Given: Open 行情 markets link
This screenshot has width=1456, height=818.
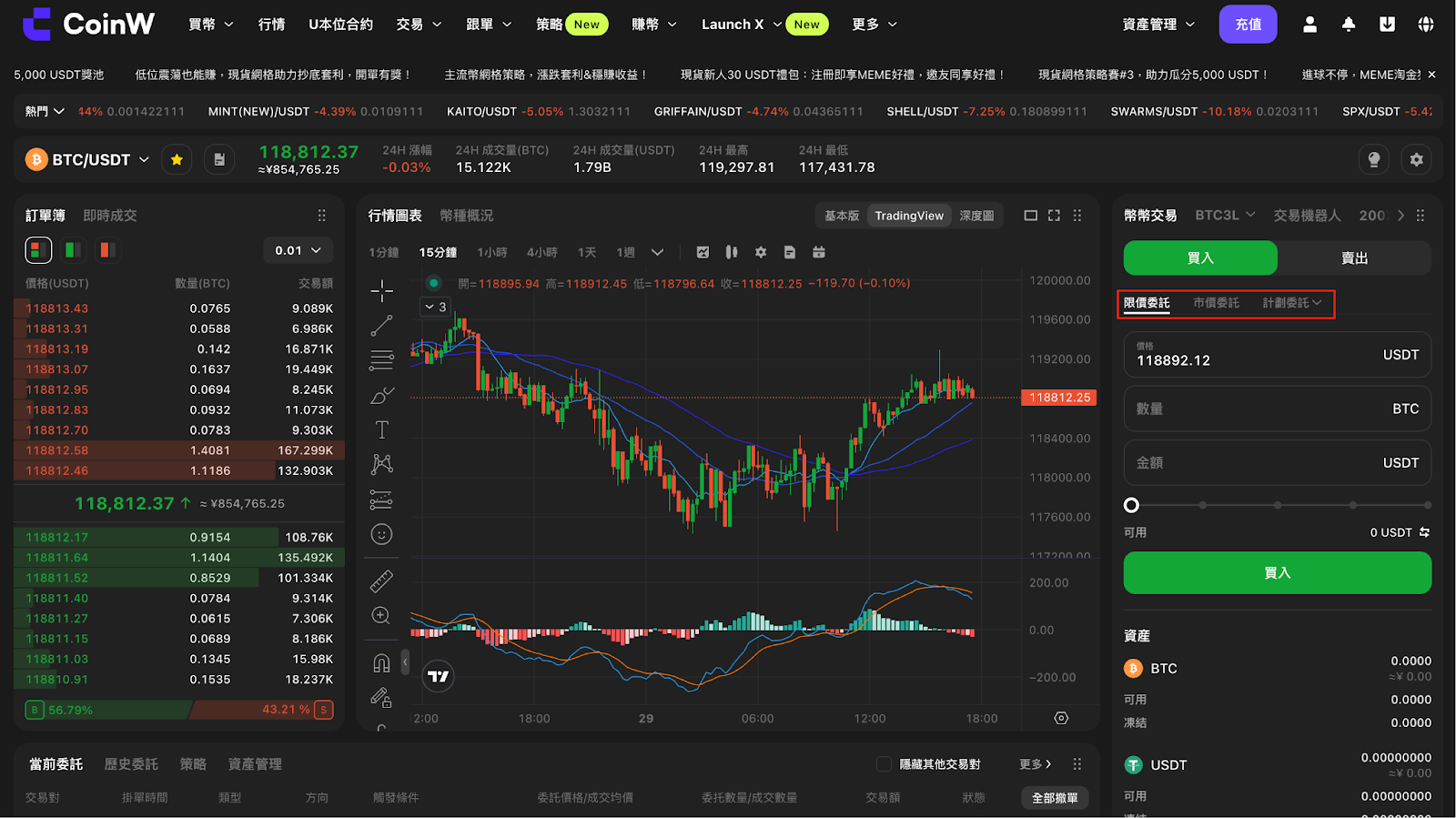Looking at the screenshot, I should (271, 25).
